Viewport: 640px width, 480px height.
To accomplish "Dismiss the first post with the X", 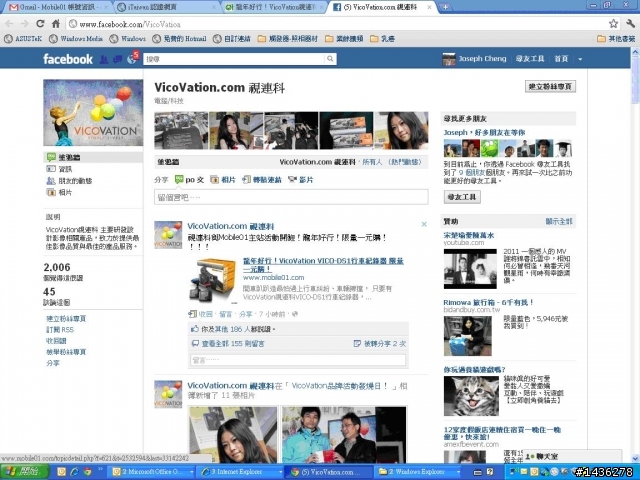I will coord(424,224).
